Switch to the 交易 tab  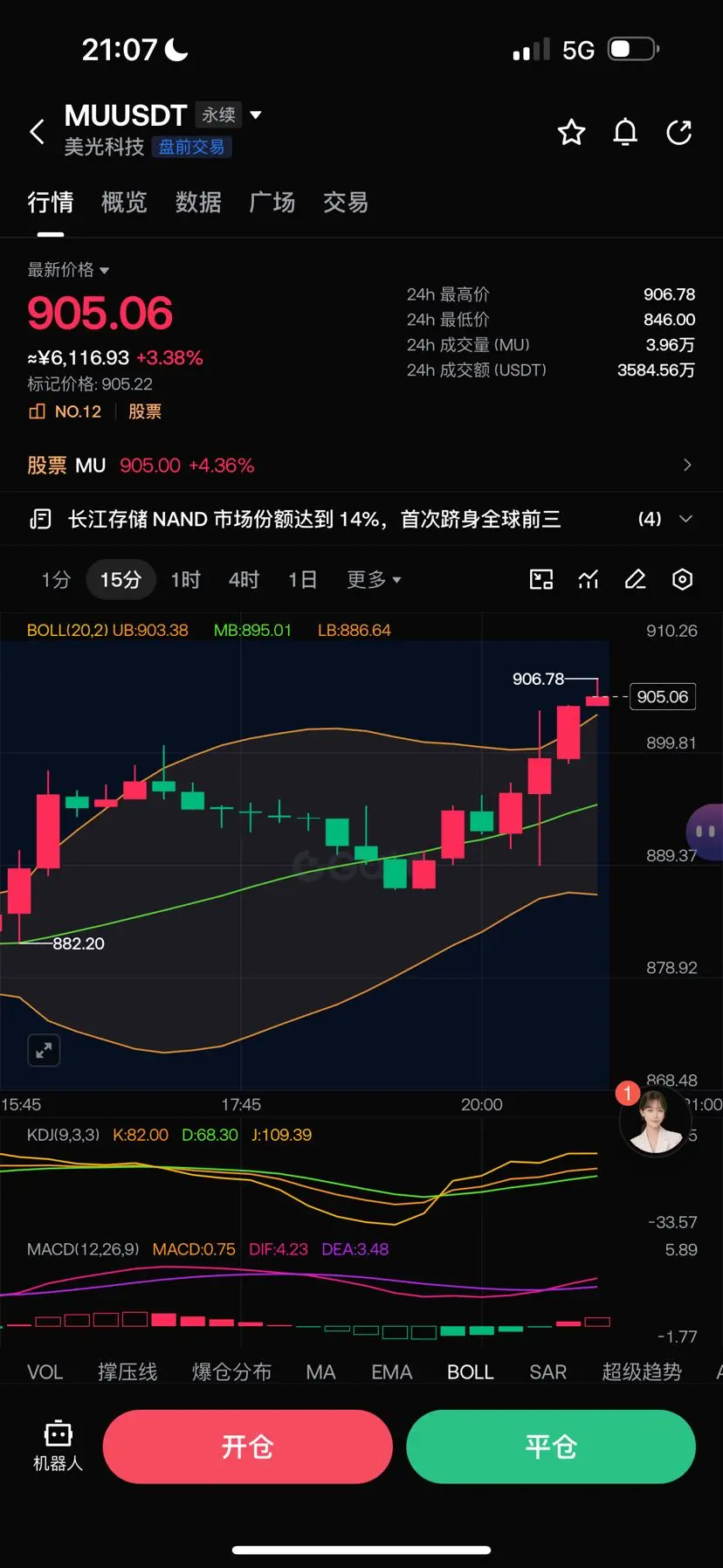pos(346,203)
